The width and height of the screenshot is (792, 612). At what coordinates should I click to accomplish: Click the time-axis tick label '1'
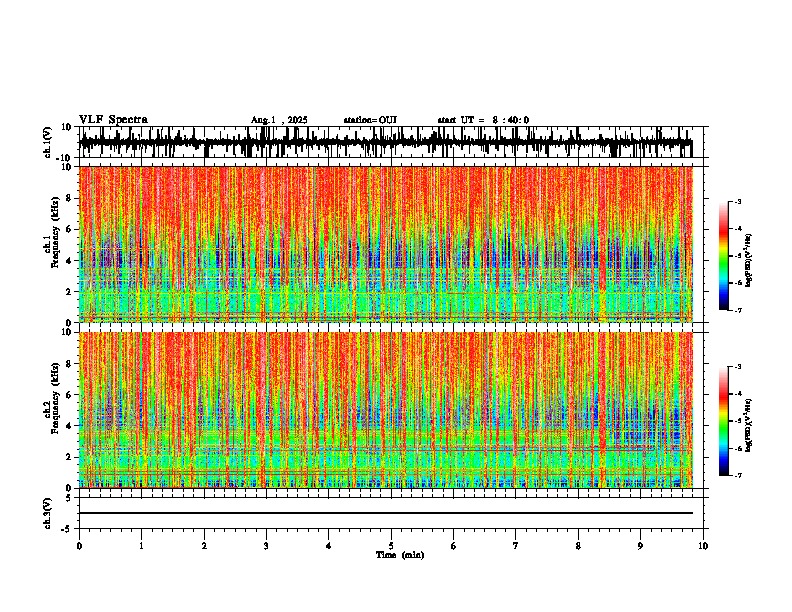pyautogui.click(x=141, y=546)
